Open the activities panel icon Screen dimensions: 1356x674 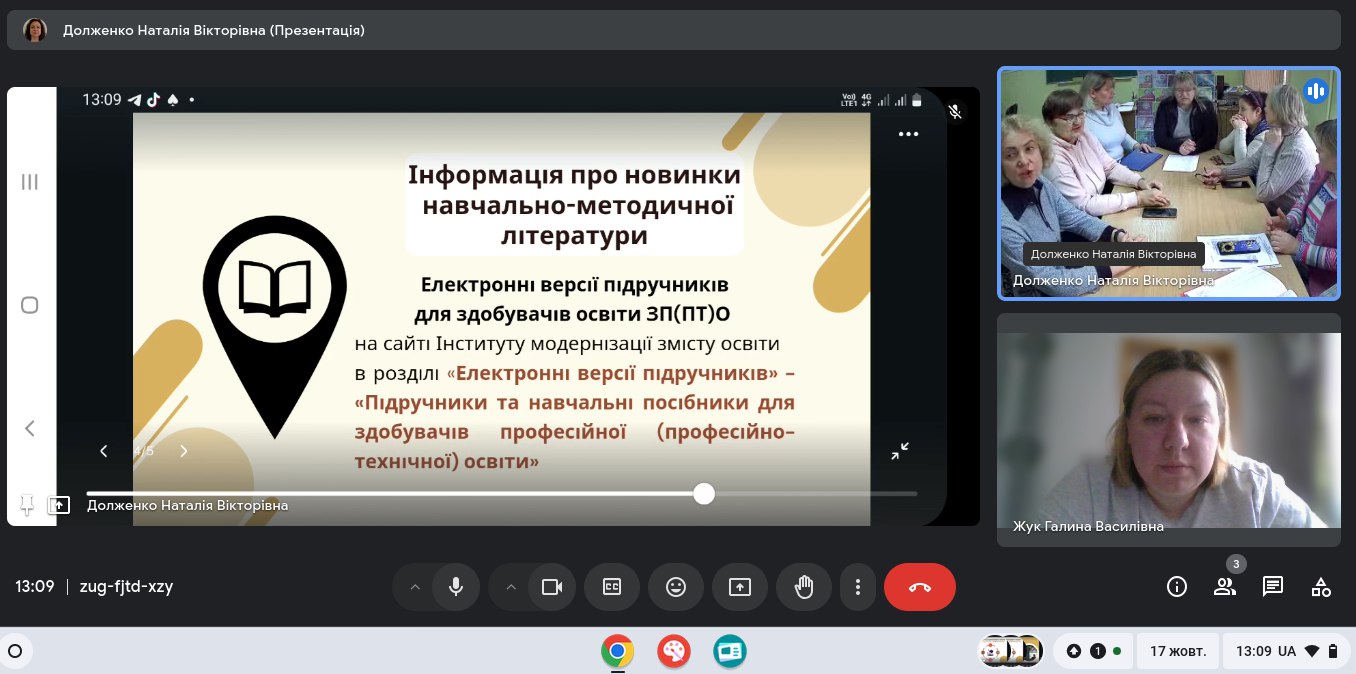point(1321,587)
